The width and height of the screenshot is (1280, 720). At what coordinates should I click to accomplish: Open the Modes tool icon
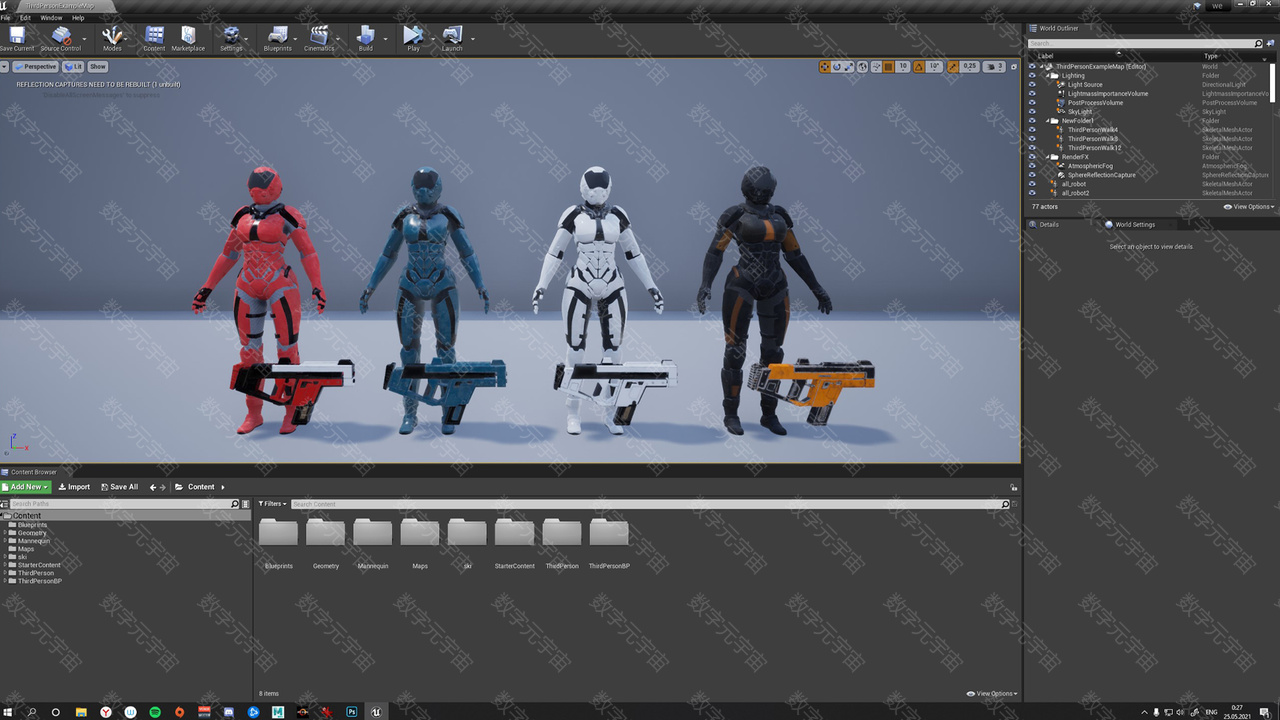[112, 38]
